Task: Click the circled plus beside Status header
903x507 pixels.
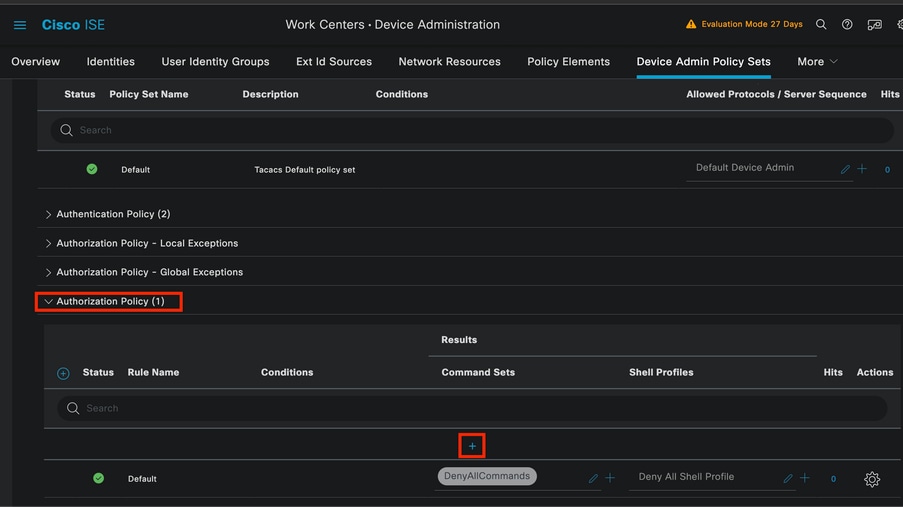Action: [x=63, y=373]
